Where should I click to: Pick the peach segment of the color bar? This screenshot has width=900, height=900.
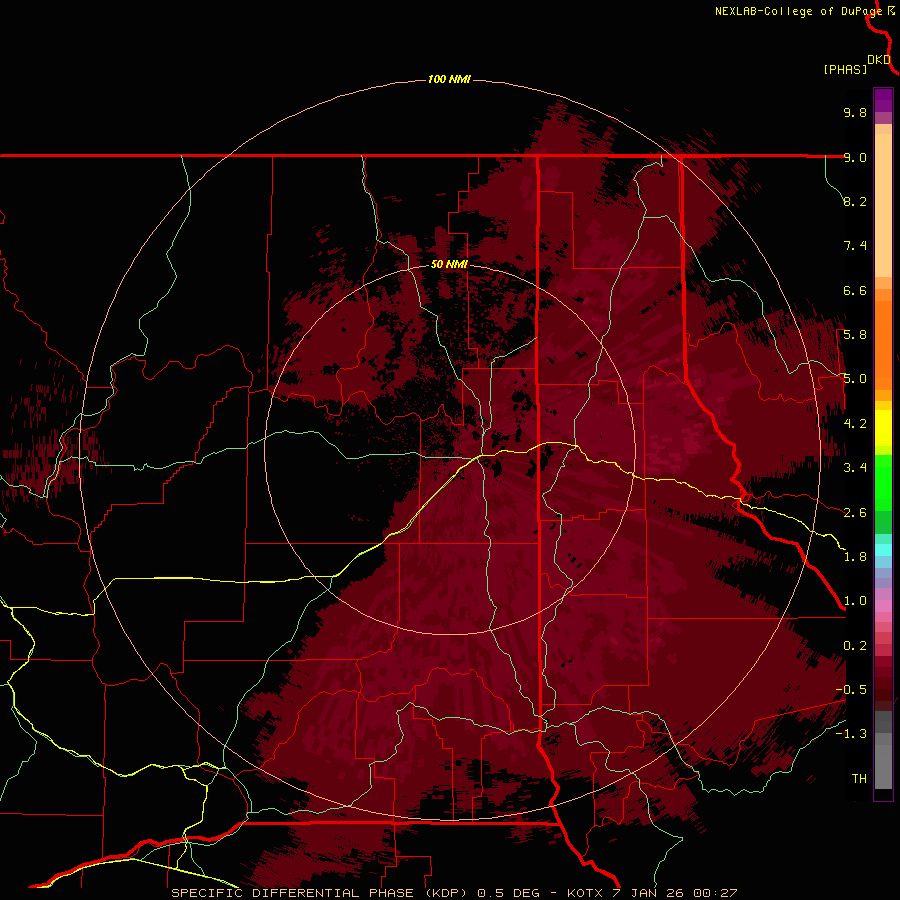pos(883,201)
